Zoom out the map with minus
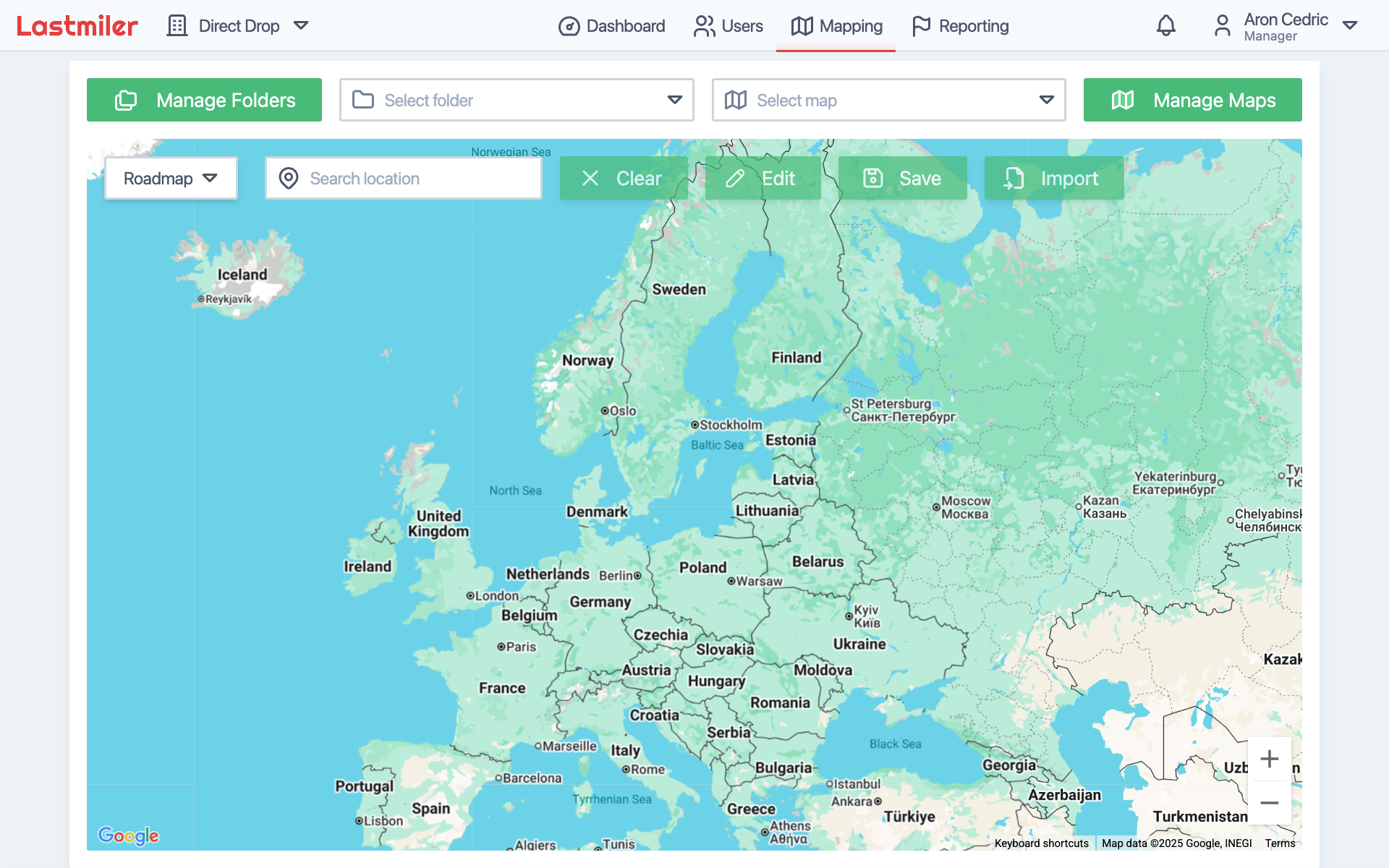 coord(1270,803)
